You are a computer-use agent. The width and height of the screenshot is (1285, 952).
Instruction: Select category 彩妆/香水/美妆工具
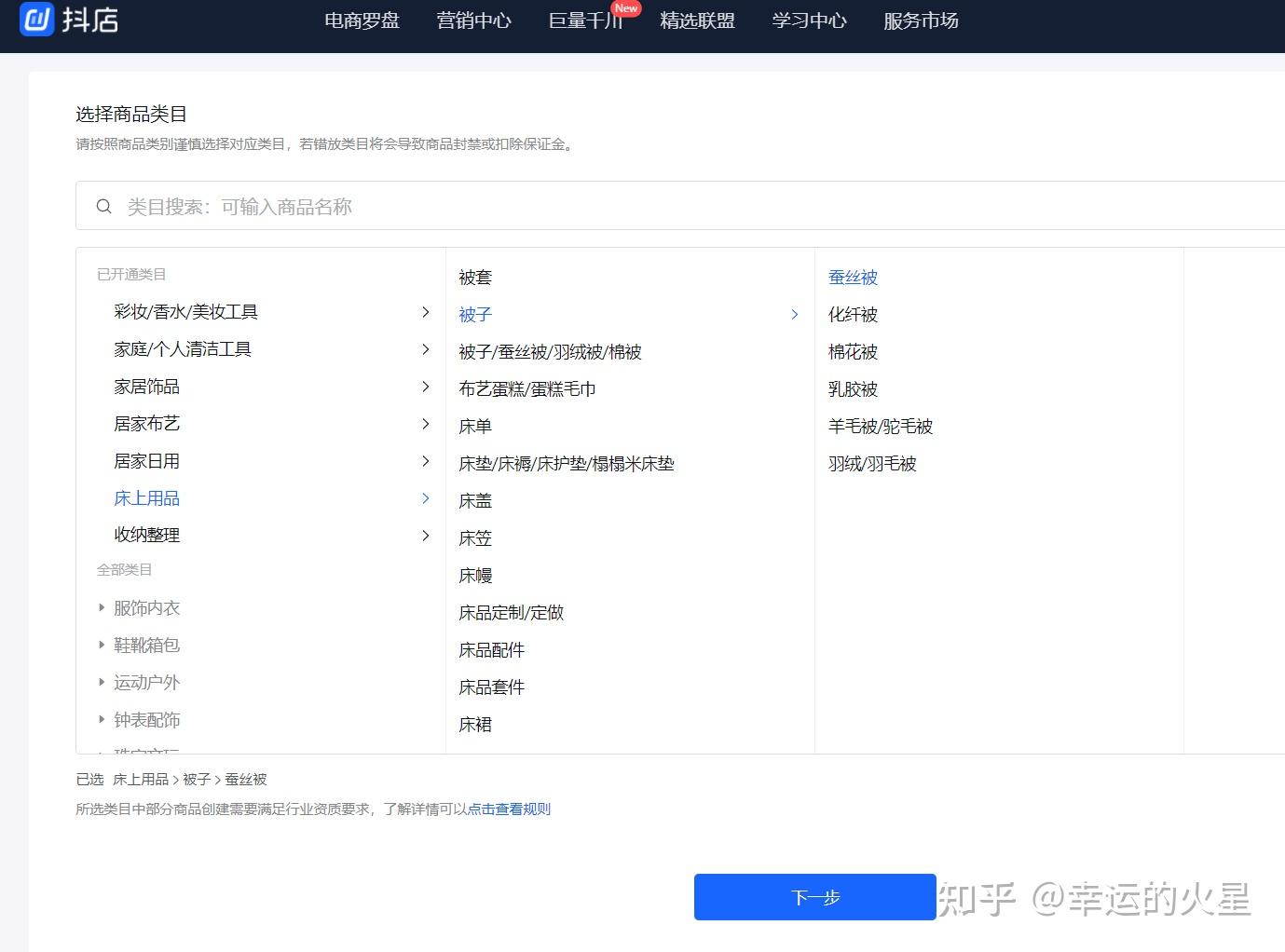pyautogui.click(x=185, y=312)
